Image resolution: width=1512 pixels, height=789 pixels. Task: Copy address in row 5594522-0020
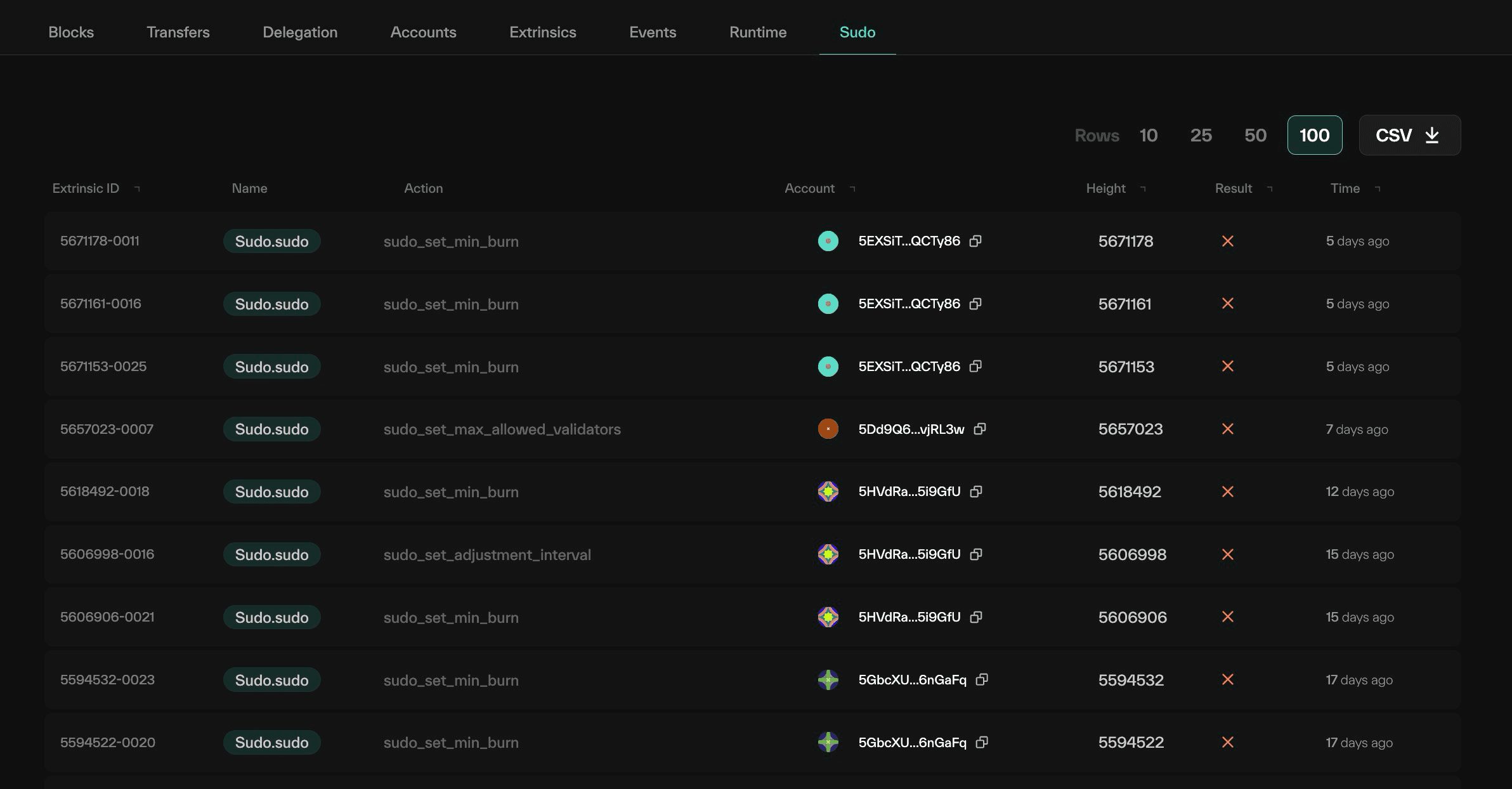tap(982, 742)
